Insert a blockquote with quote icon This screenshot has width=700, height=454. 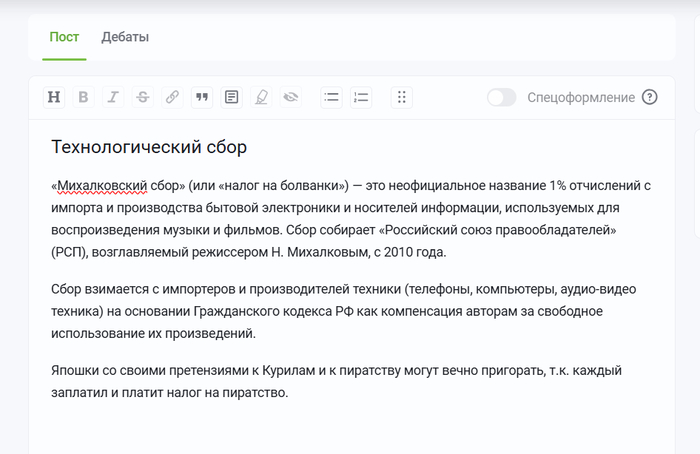coord(202,97)
